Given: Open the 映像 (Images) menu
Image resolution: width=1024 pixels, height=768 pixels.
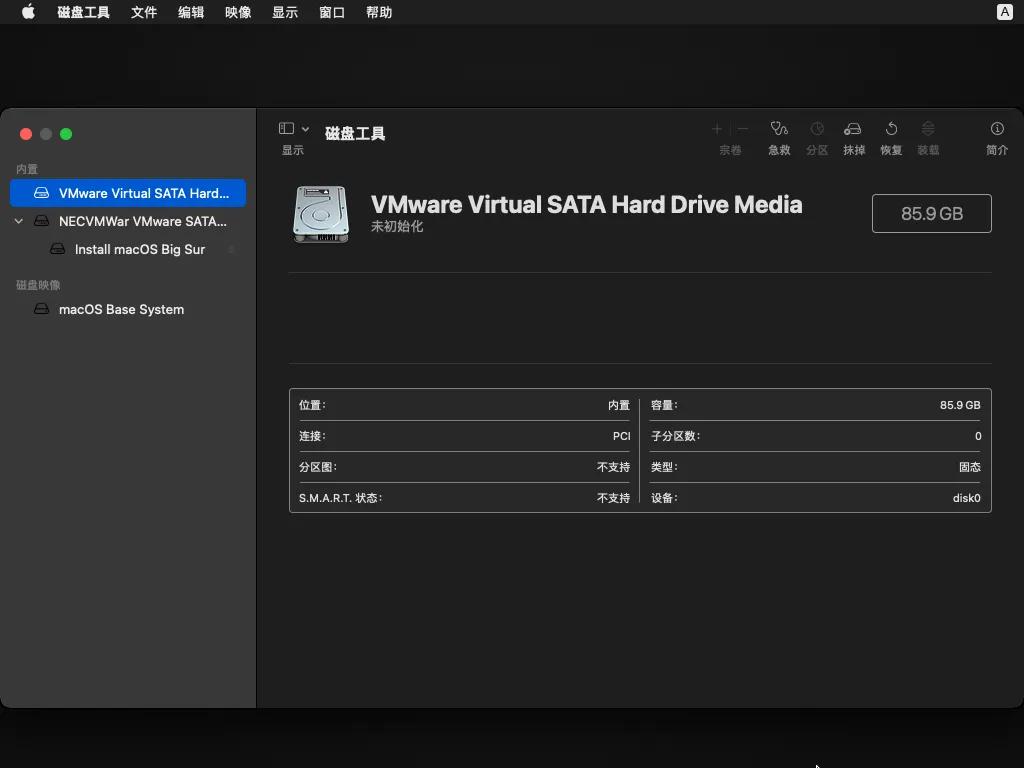Looking at the screenshot, I should pyautogui.click(x=238, y=12).
